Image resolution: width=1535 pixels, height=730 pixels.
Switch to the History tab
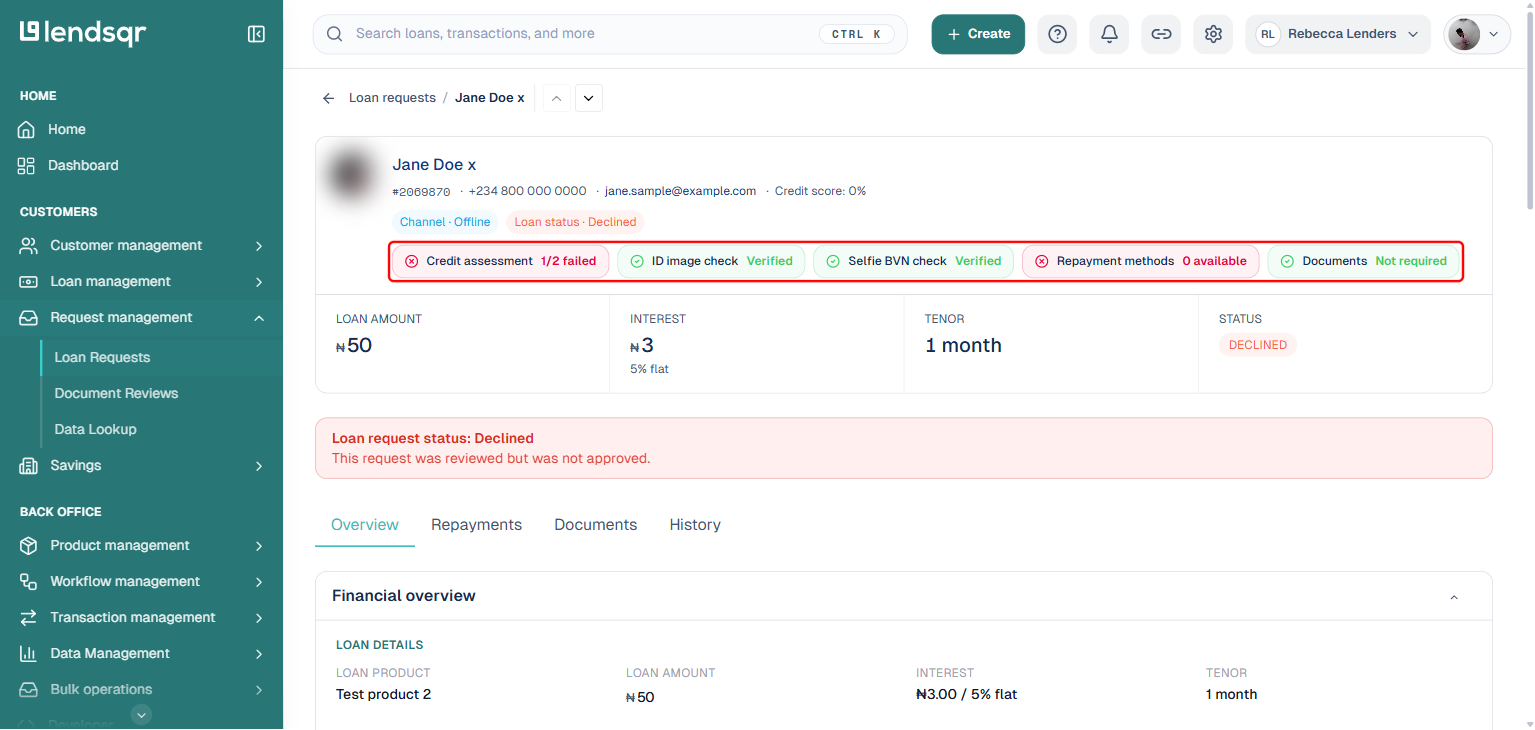695,525
